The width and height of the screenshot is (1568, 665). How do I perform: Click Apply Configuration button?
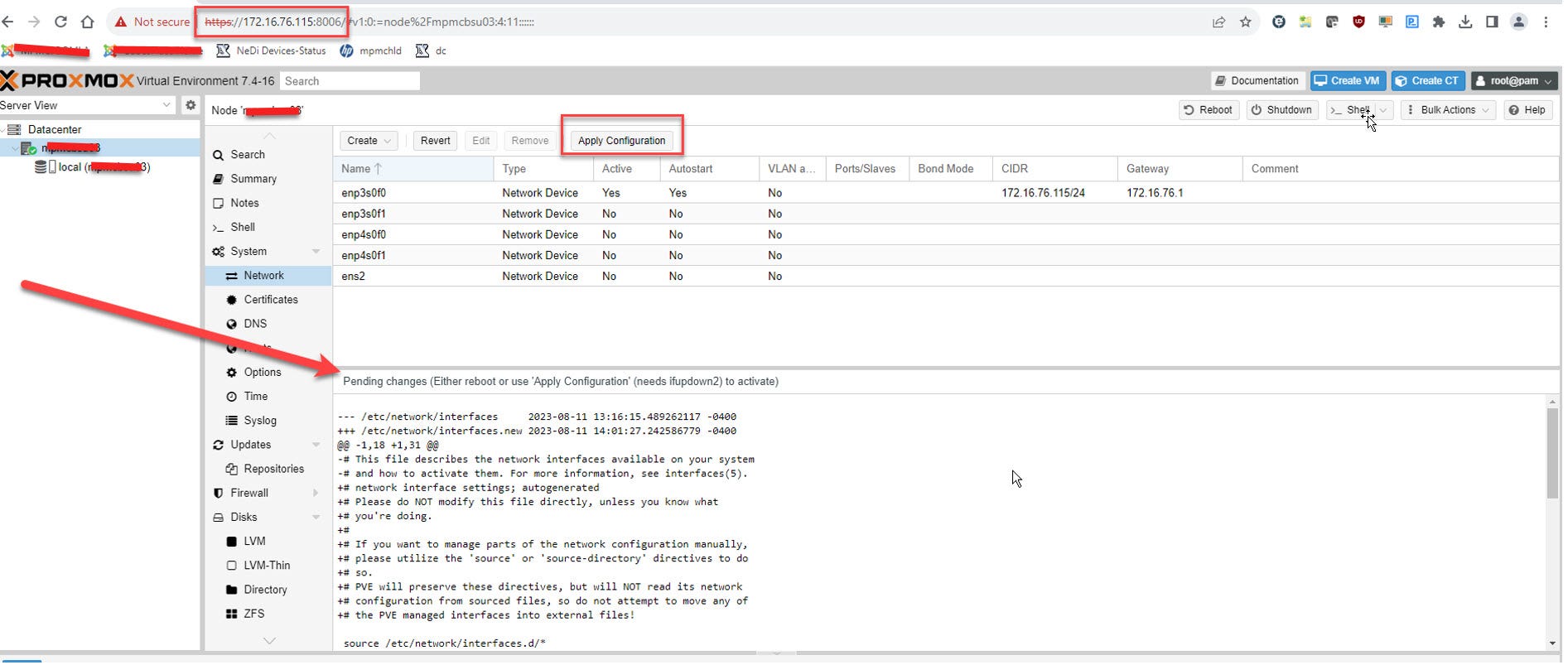(x=621, y=141)
